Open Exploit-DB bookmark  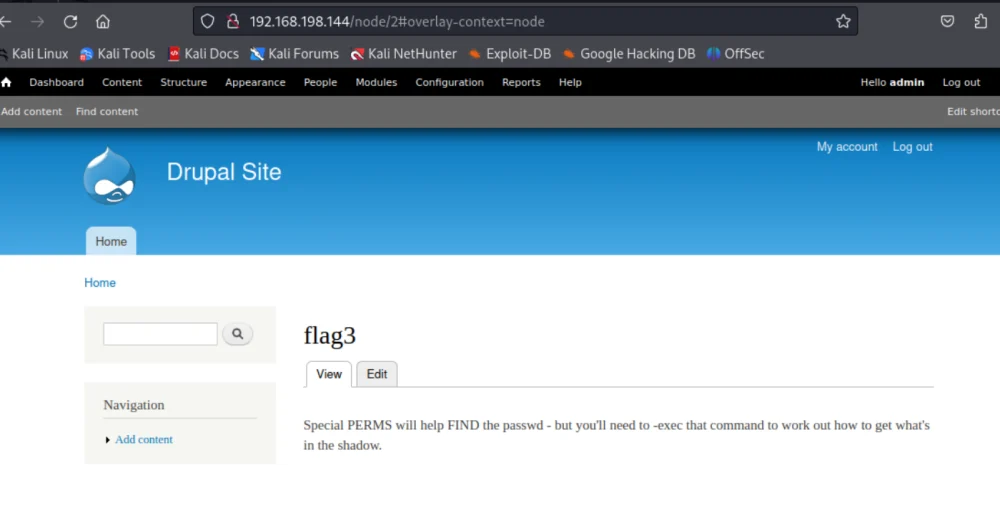click(x=510, y=54)
